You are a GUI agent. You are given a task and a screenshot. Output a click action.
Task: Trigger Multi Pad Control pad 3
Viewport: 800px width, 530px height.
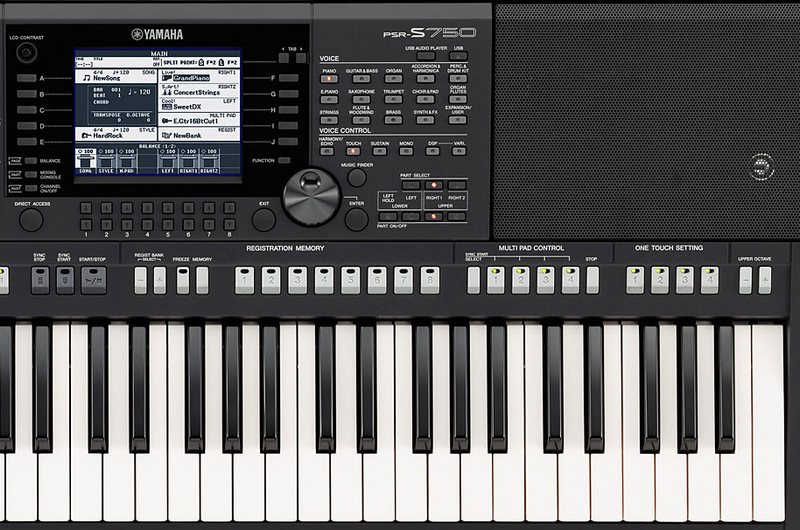click(545, 280)
